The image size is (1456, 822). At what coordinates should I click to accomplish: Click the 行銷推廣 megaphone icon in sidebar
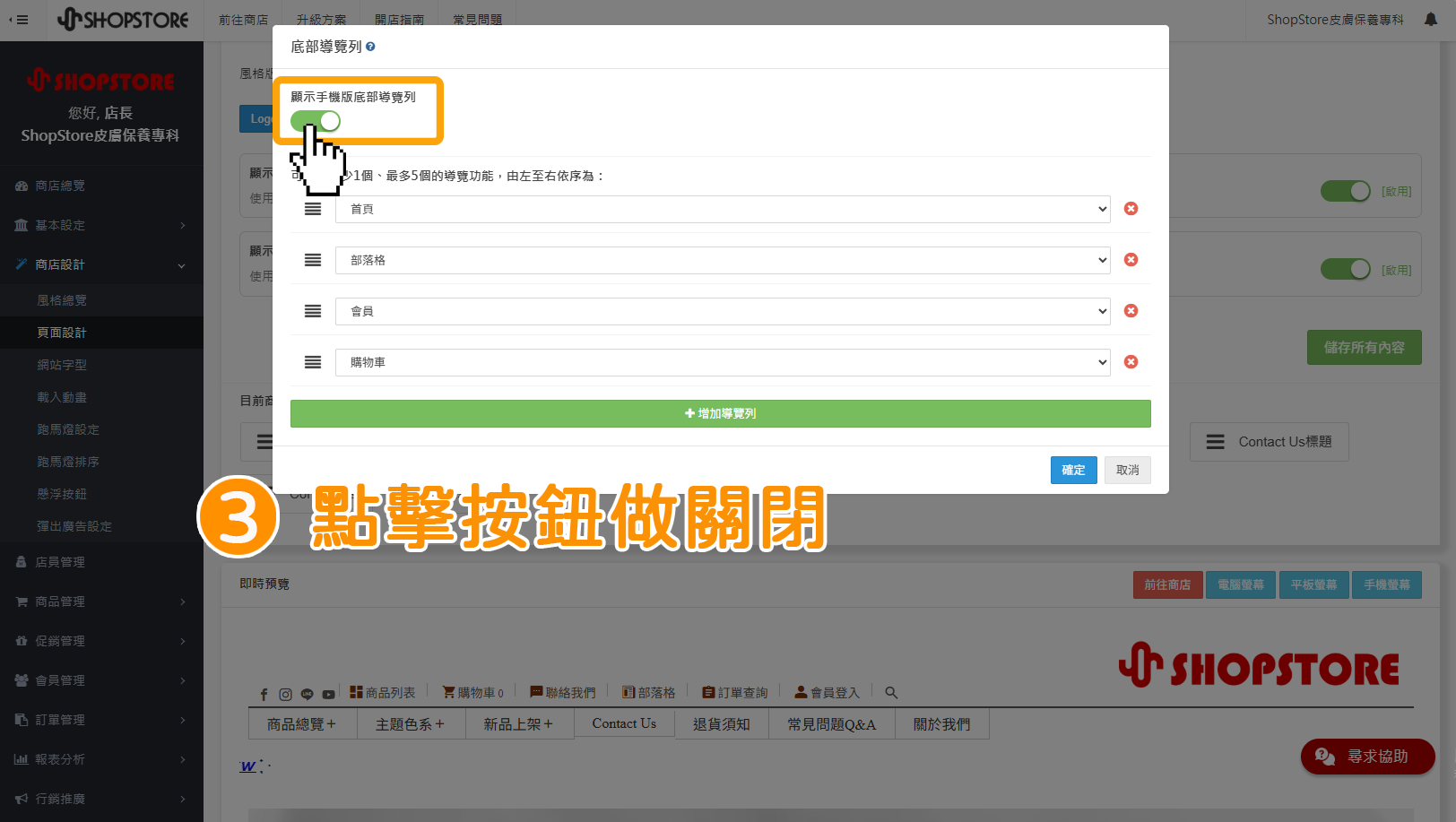tap(22, 799)
